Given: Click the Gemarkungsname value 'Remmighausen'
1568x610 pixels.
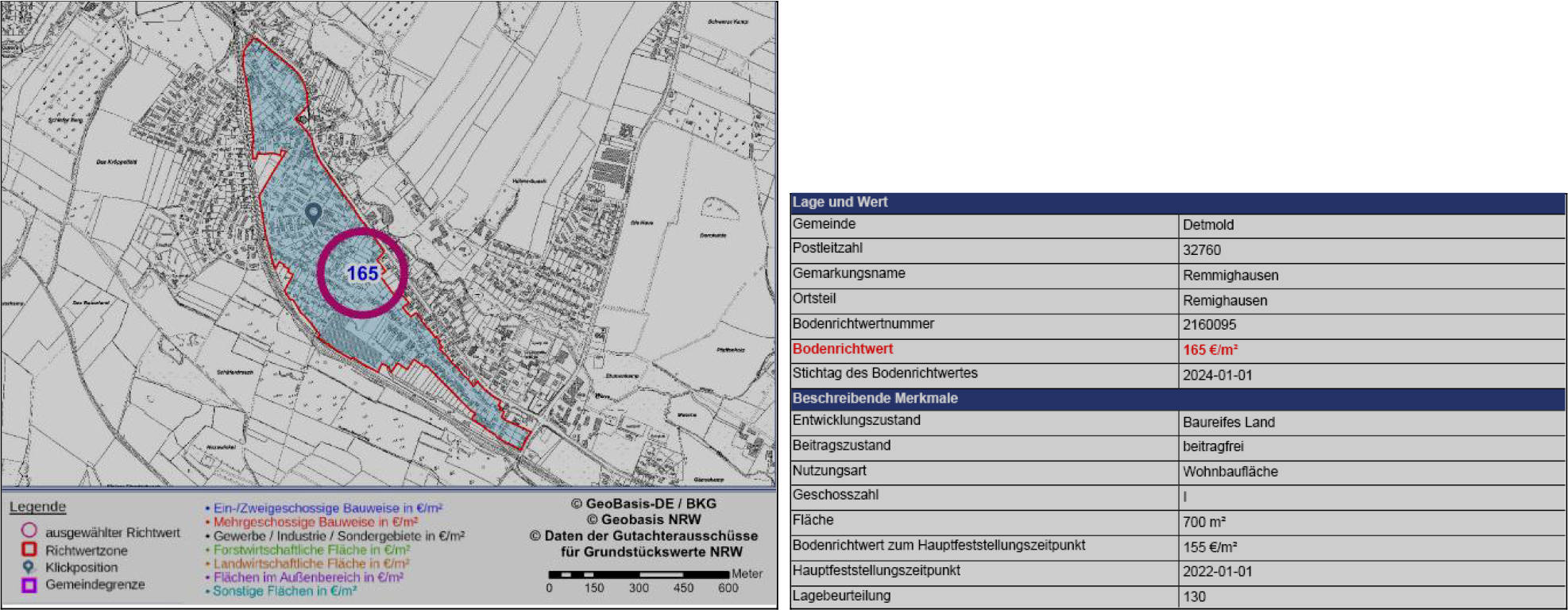Looking at the screenshot, I should [1230, 276].
